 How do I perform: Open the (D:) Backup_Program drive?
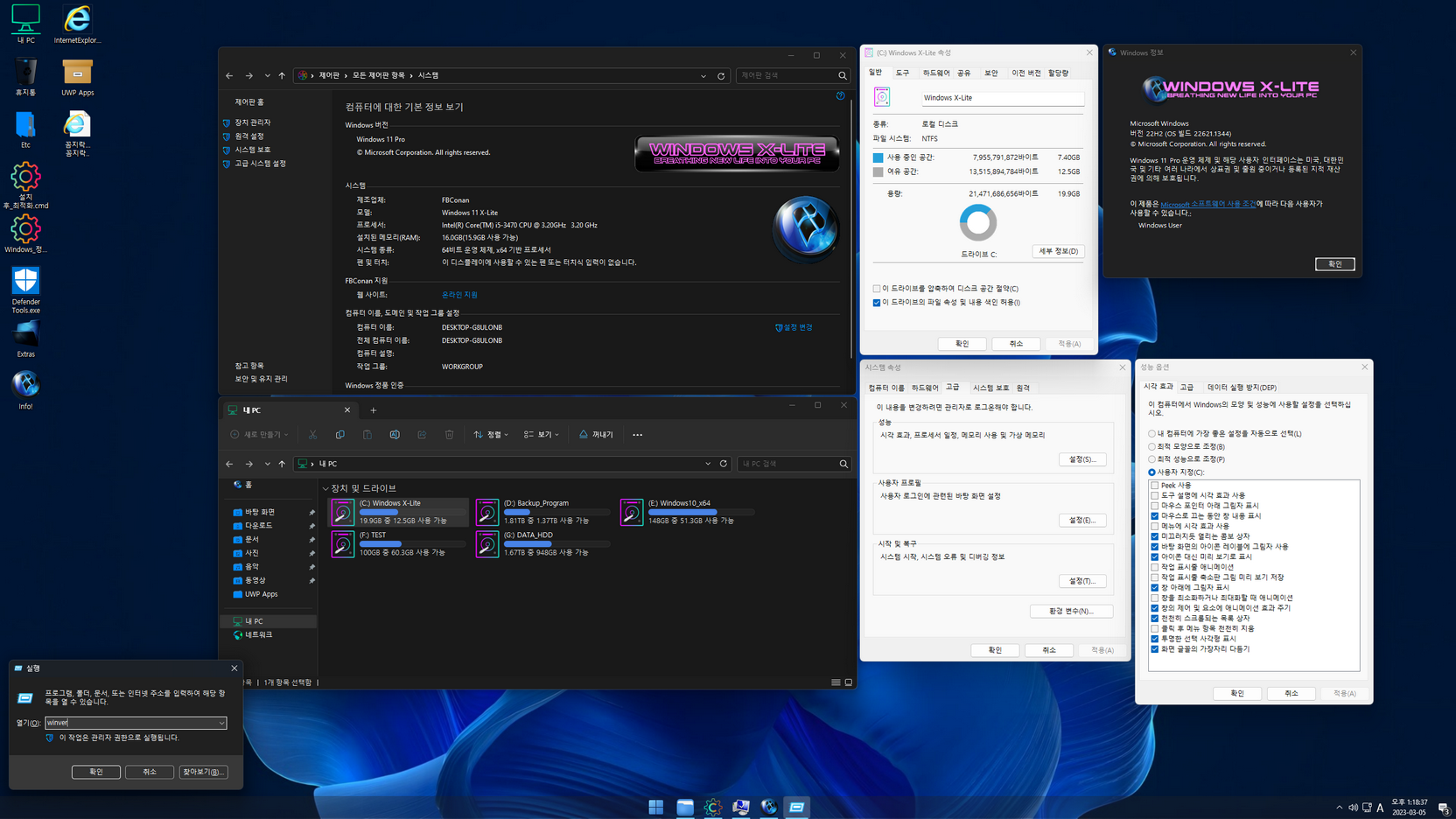coord(542,512)
